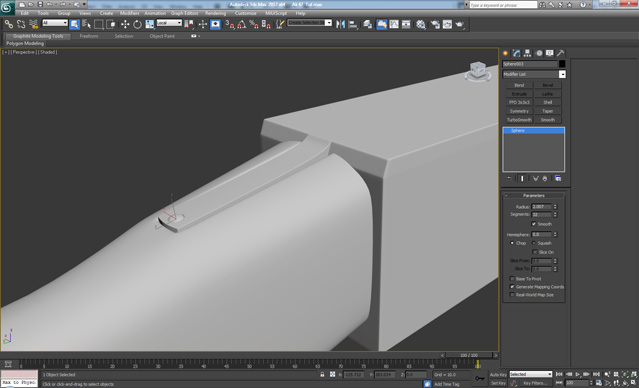Switch to the Freeform ribbon tab
This screenshot has height=388, width=639.
(x=89, y=36)
